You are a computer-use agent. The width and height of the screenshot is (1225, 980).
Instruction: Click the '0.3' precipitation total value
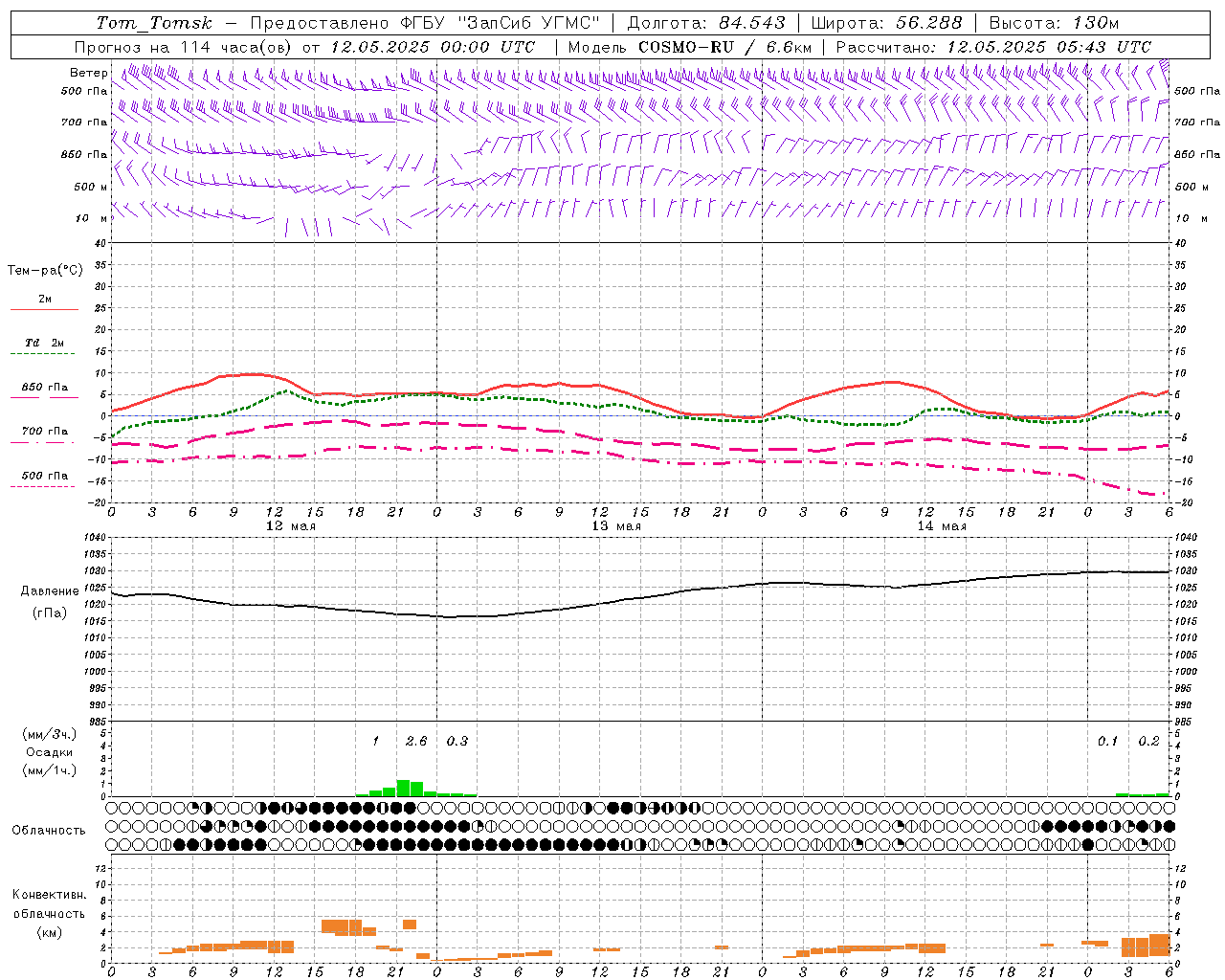[x=457, y=741]
